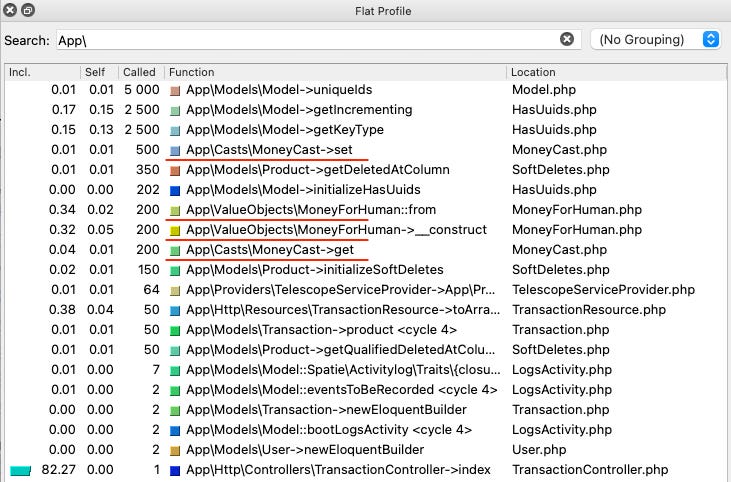Click the color square for MoneyCast->get
The width and height of the screenshot is (731, 482).
coord(175,250)
